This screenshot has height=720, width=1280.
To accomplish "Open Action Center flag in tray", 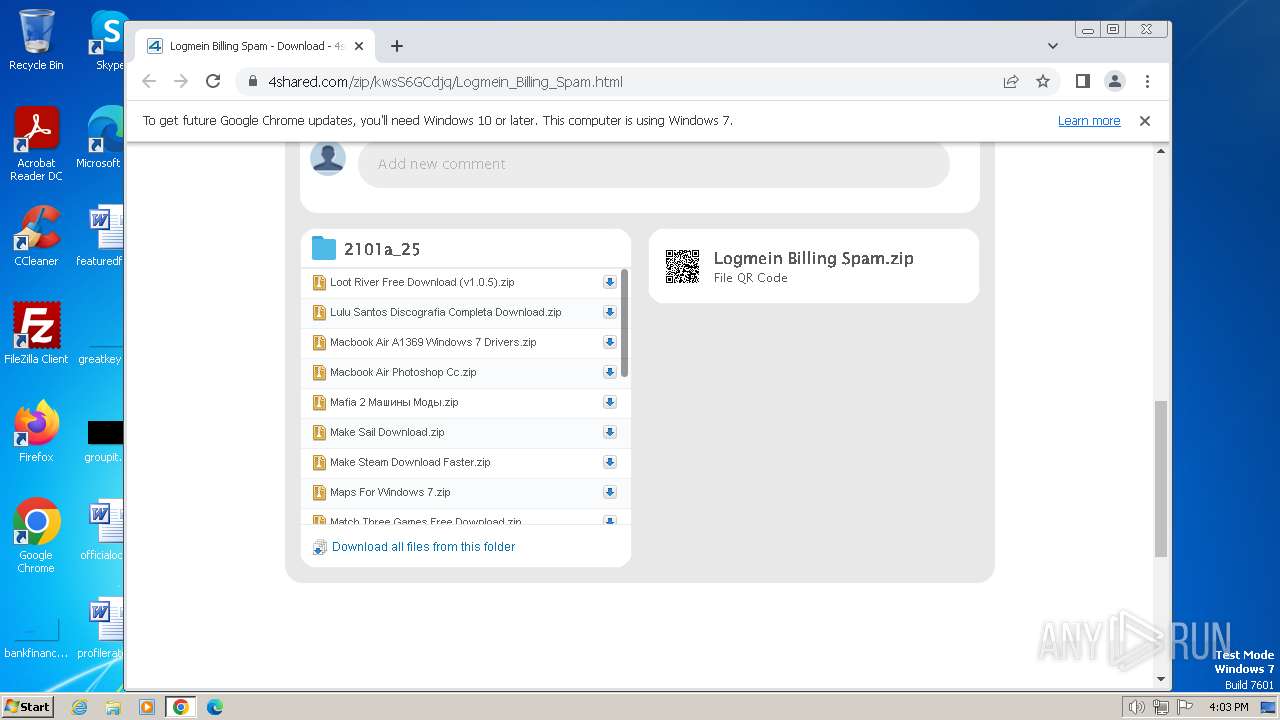I will coord(1184,707).
